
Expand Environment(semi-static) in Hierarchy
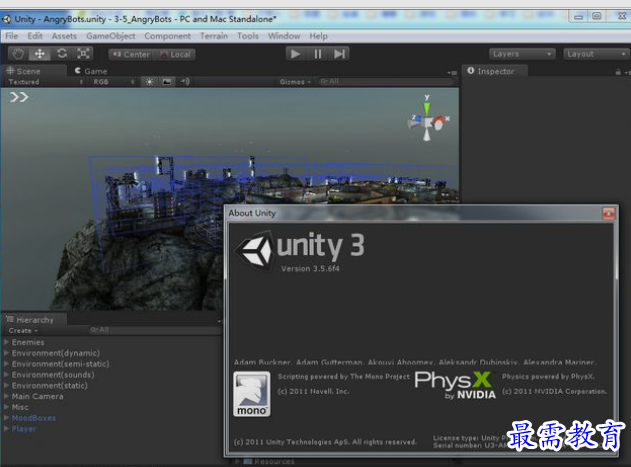tap(6, 364)
